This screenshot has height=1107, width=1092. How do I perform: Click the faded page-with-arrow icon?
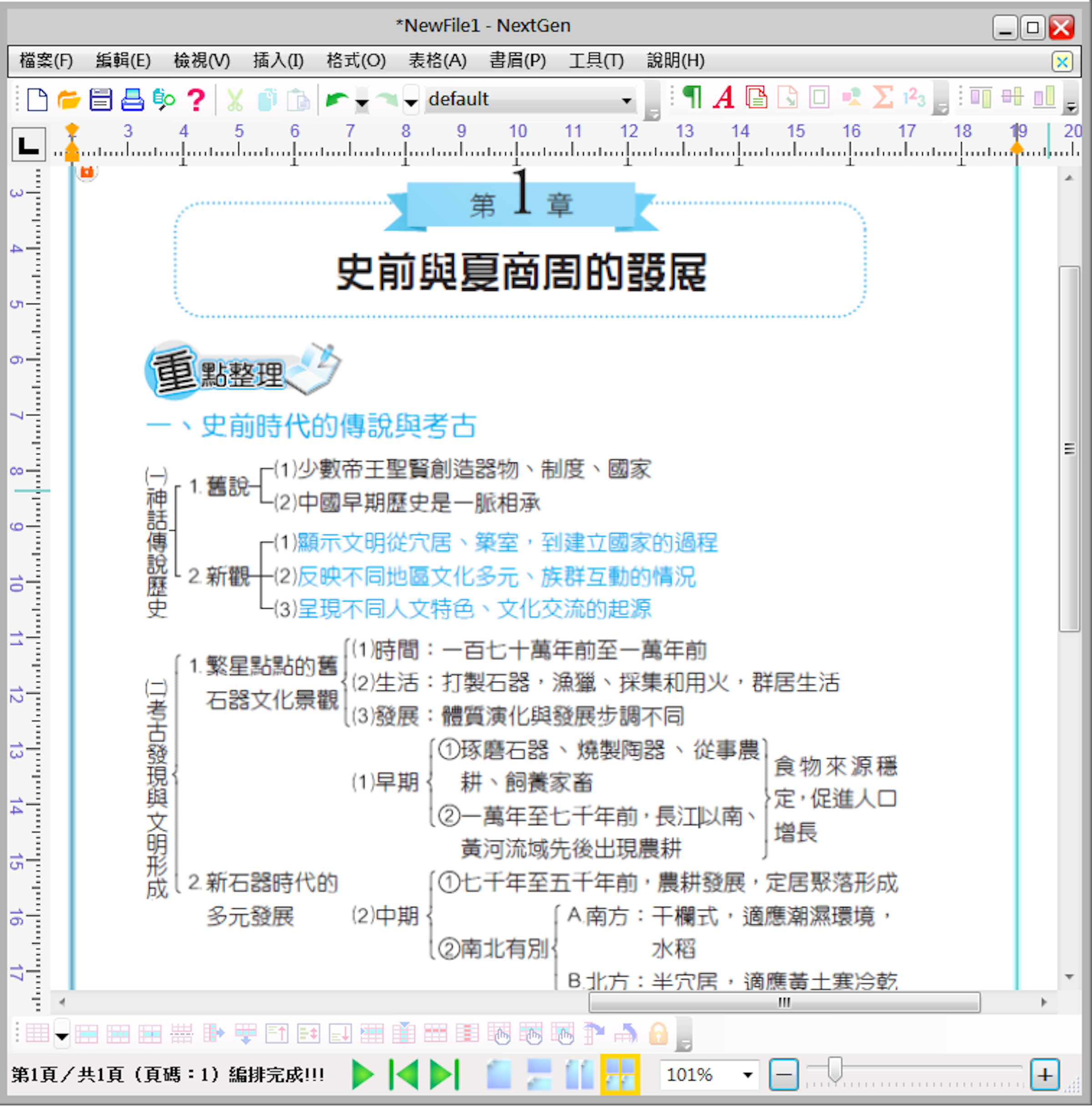(x=788, y=97)
